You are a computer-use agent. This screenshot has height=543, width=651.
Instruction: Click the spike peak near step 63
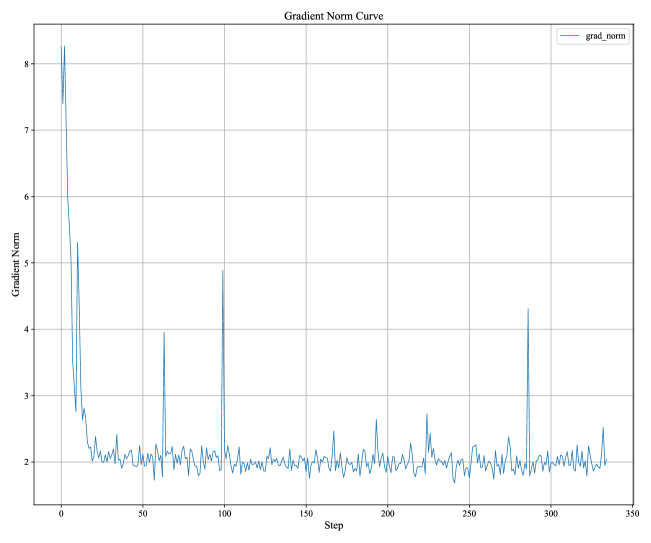pyautogui.click(x=164, y=332)
